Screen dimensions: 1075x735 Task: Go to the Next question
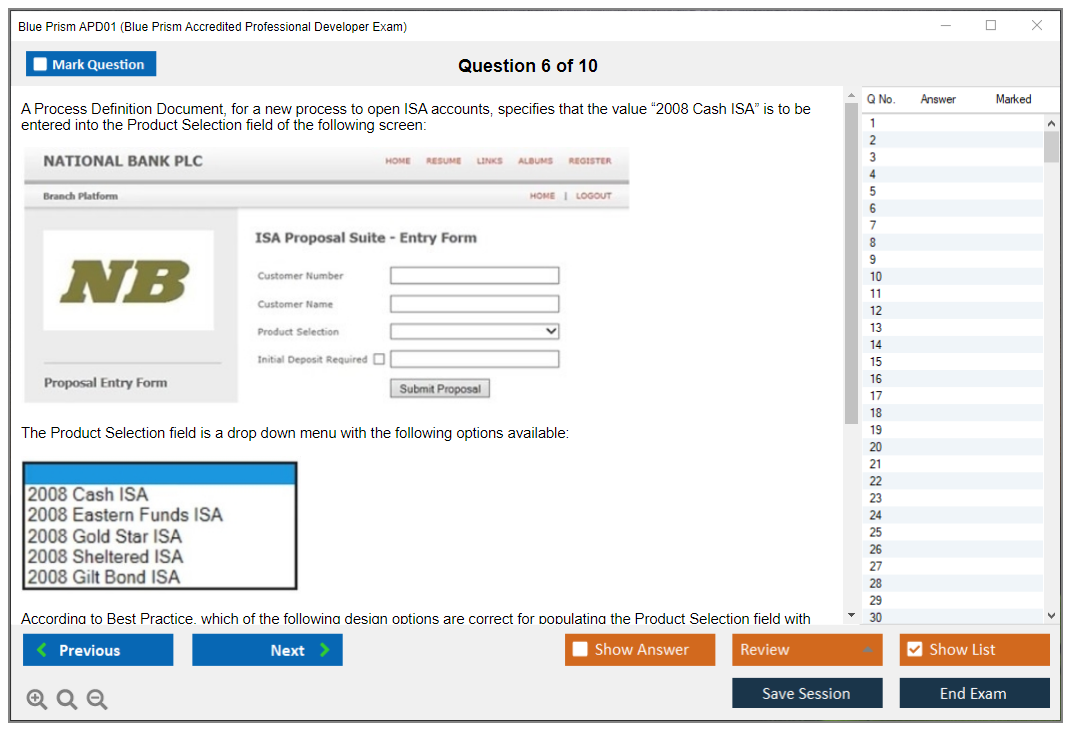267,650
